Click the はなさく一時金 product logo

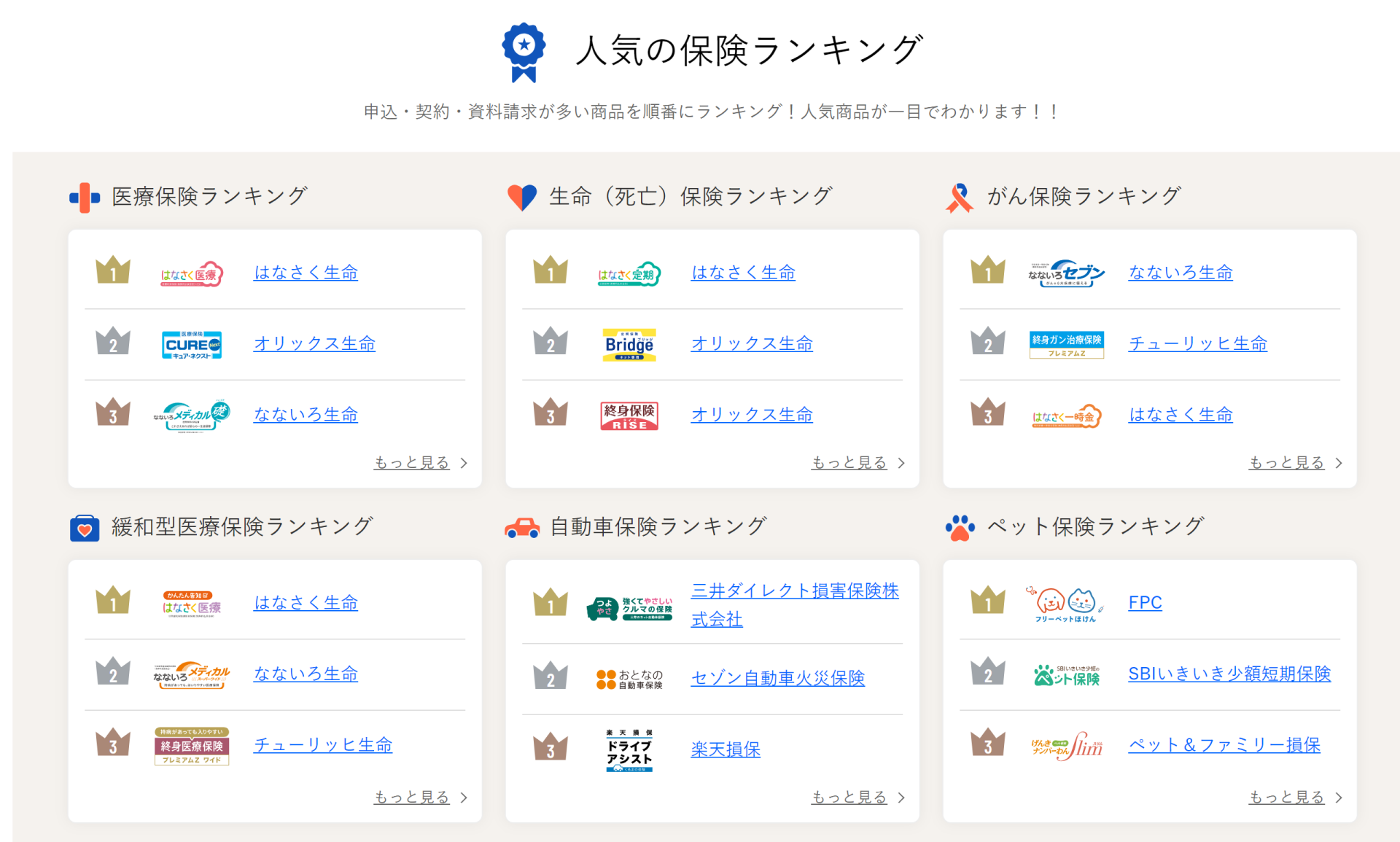pyautogui.click(x=1066, y=416)
